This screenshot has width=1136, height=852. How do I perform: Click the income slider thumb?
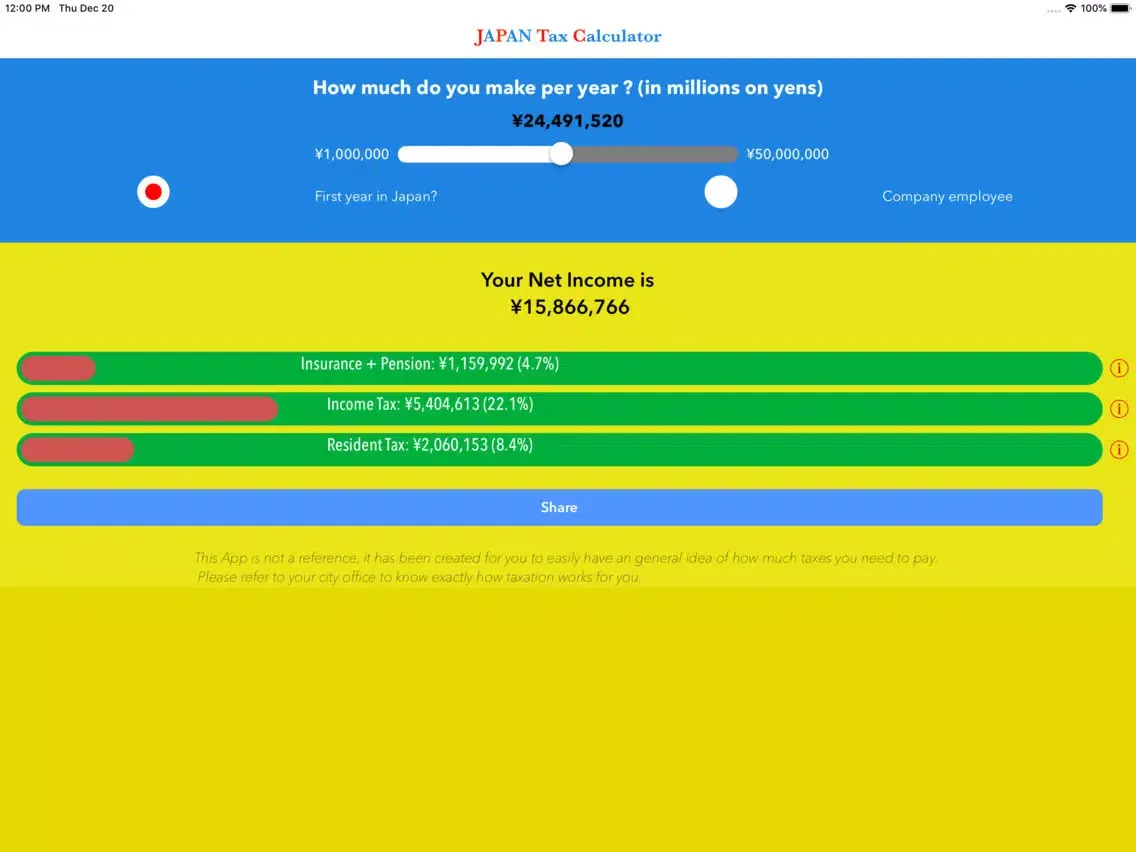[x=561, y=154]
